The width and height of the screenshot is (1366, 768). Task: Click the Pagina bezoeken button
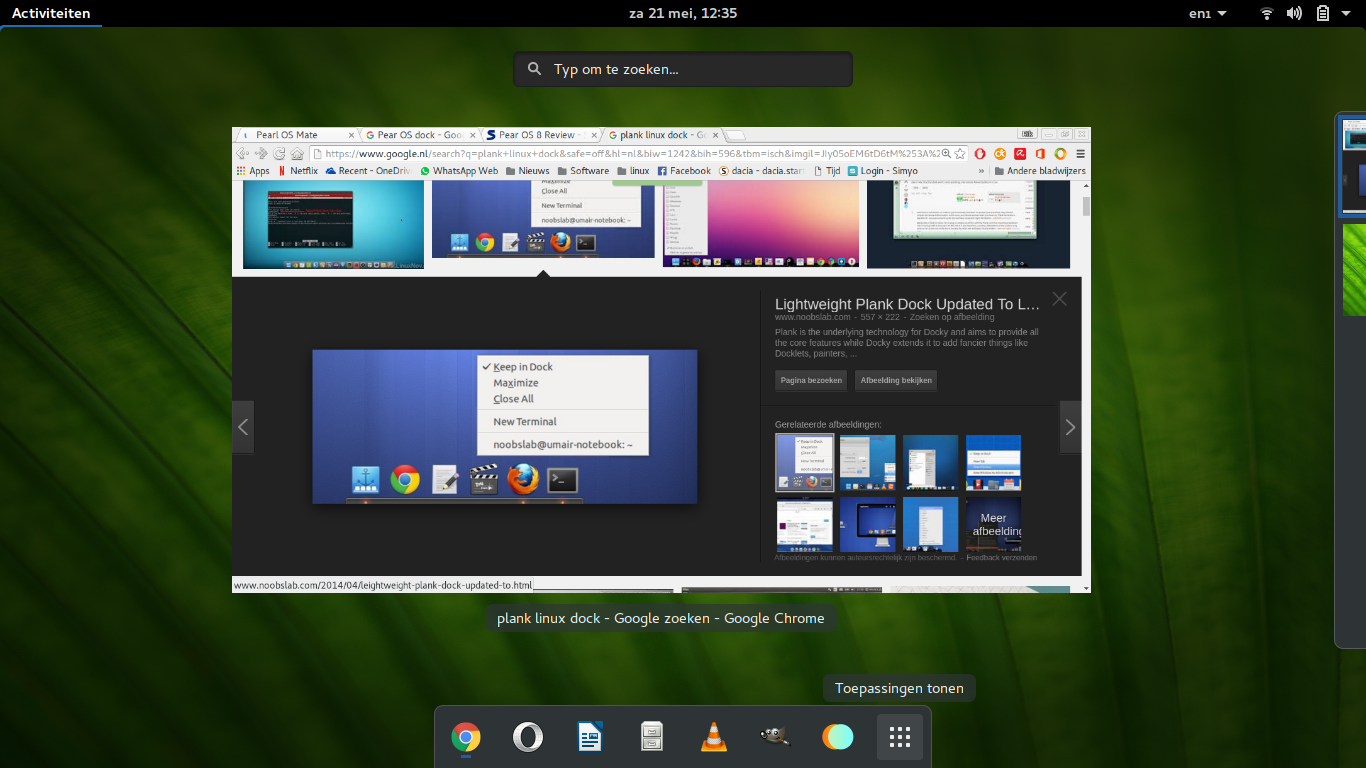tap(811, 380)
